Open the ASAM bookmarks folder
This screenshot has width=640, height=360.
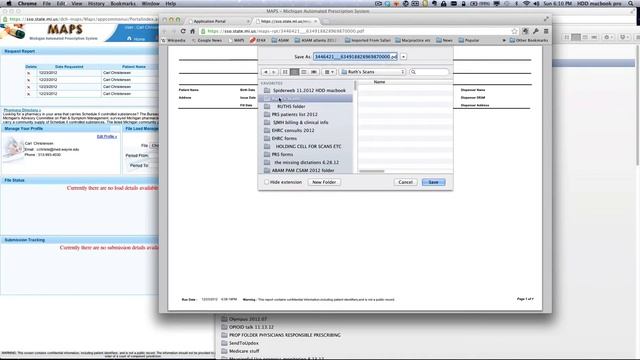tap(280, 40)
